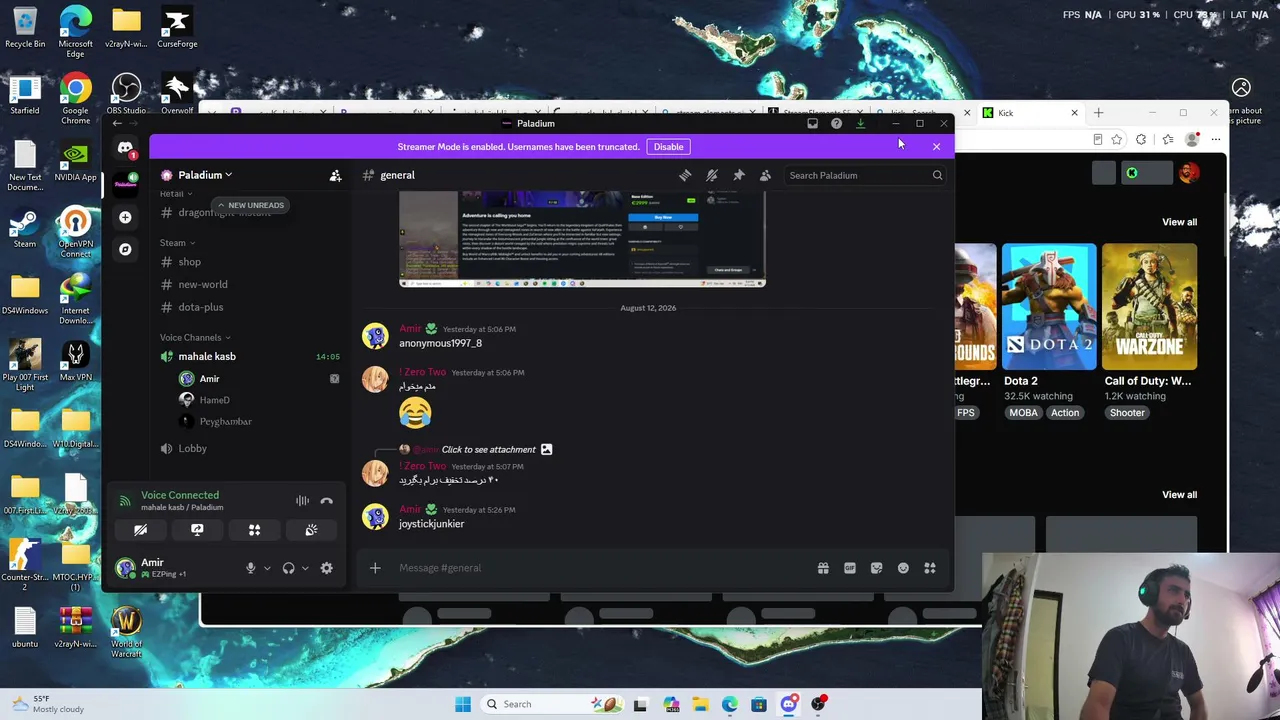Turn on camera in voice panel
The width and height of the screenshot is (1280, 720).
(140, 530)
